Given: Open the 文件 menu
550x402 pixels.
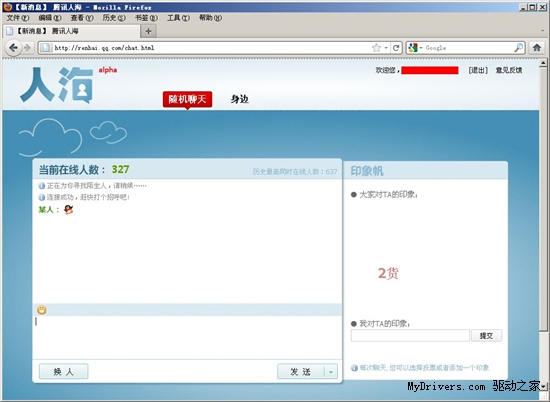Looking at the screenshot, I should coord(18,18).
